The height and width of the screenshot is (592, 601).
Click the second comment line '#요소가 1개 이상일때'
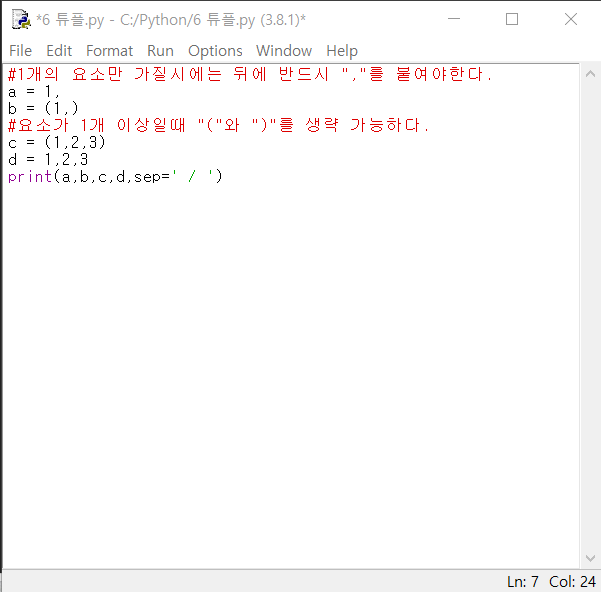(x=218, y=125)
